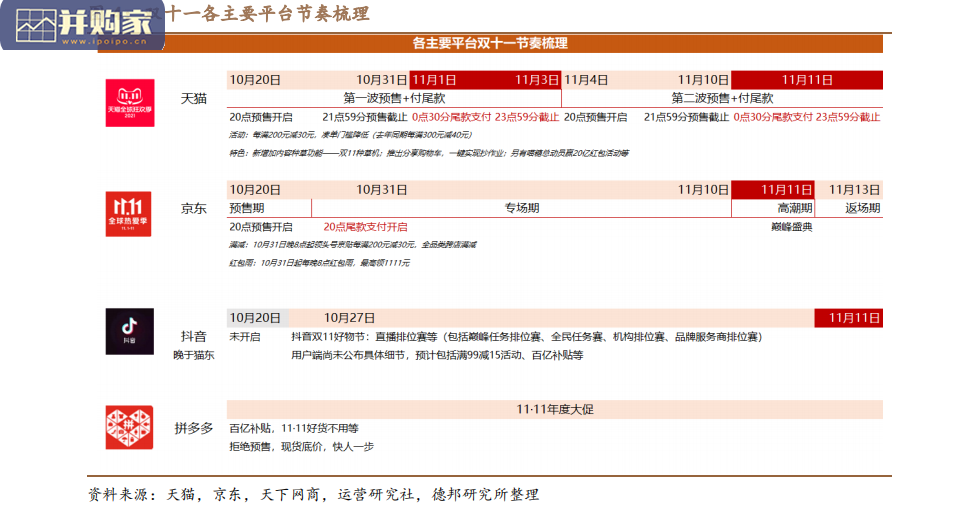Click 第二波预售+付尾款 heading
This screenshot has width=957, height=509.
[722, 98]
